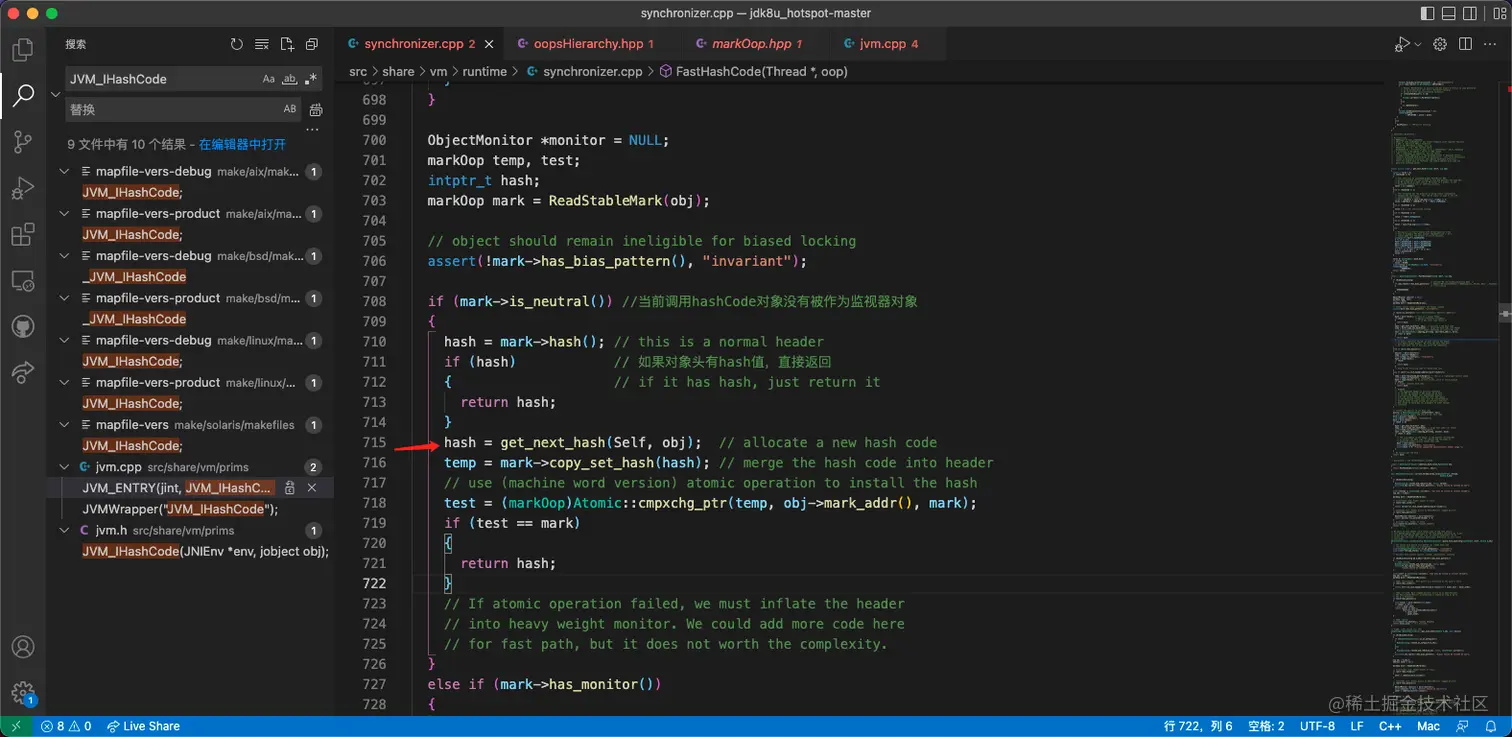Enable Use Regular Expression in search
This screenshot has height=737, width=1512.
pyautogui.click(x=311, y=79)
